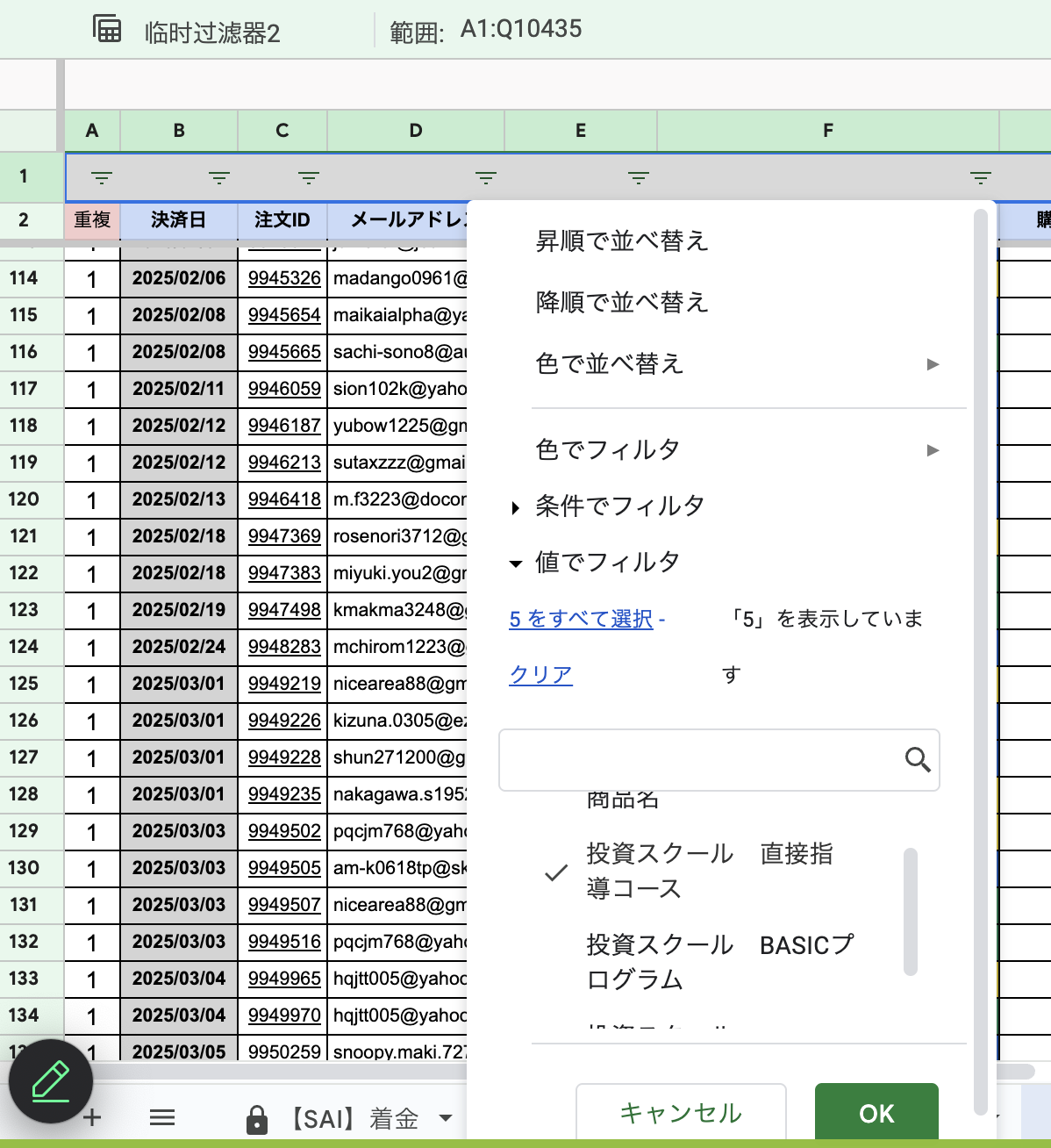The height and width of the screenshot is (1148, 1051).
Task: Click the クリア link to clear selections
Action: tap(540, 675)
